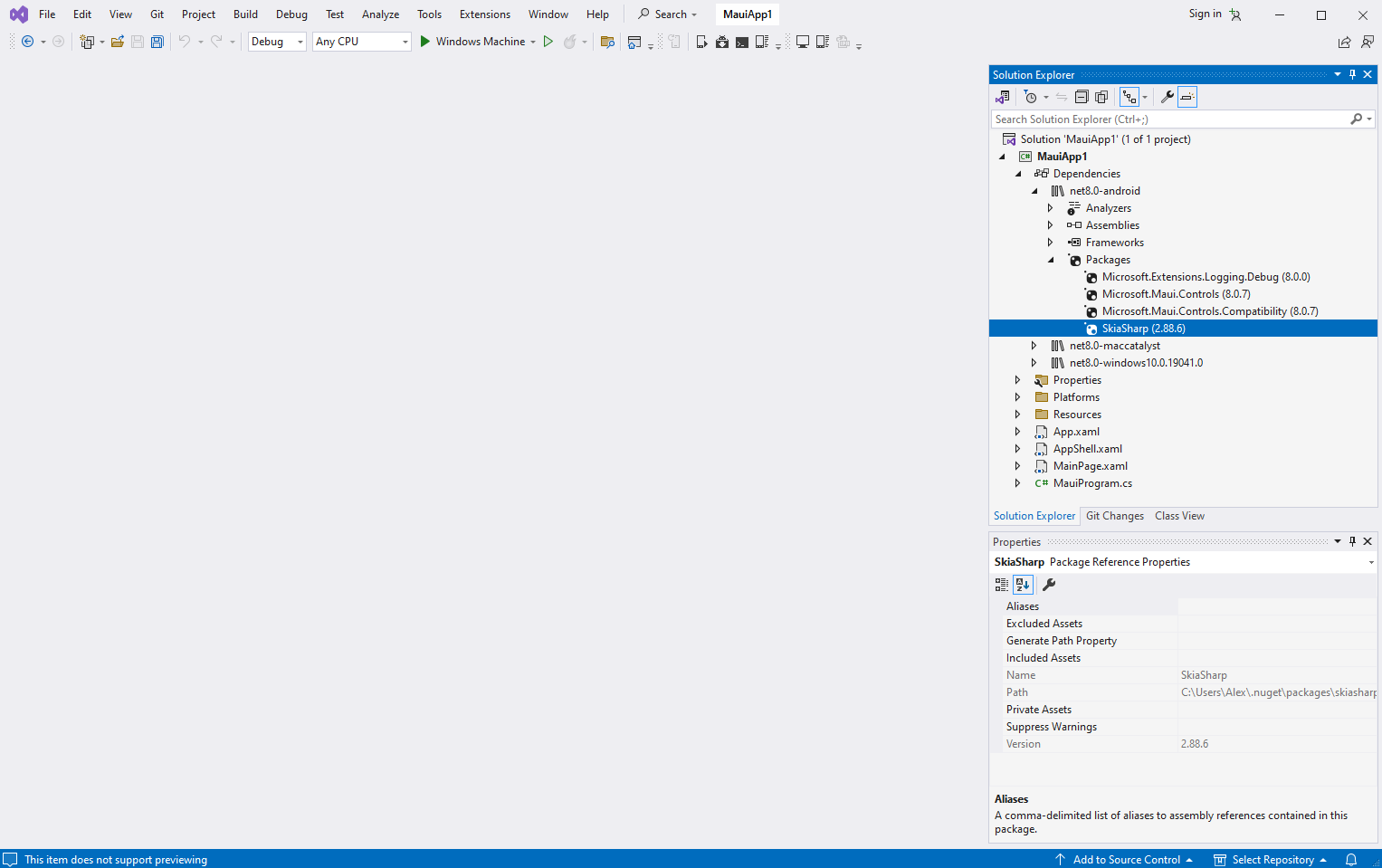Click the Navigate Backward arrow icon
This screenshot has width=1382, height=868.
tap(27, 42)
